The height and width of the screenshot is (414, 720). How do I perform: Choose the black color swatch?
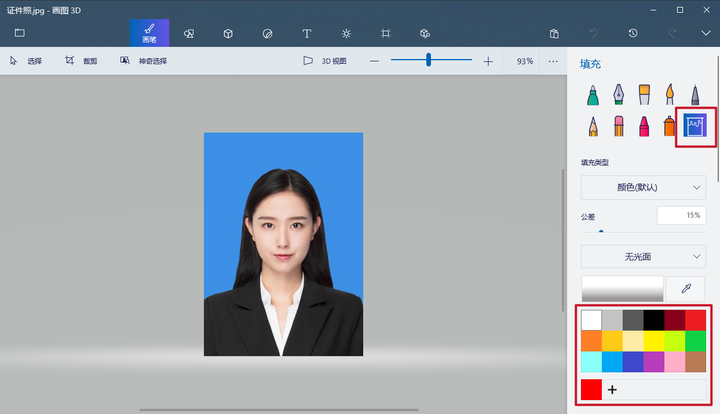click(x=654, y=320)
